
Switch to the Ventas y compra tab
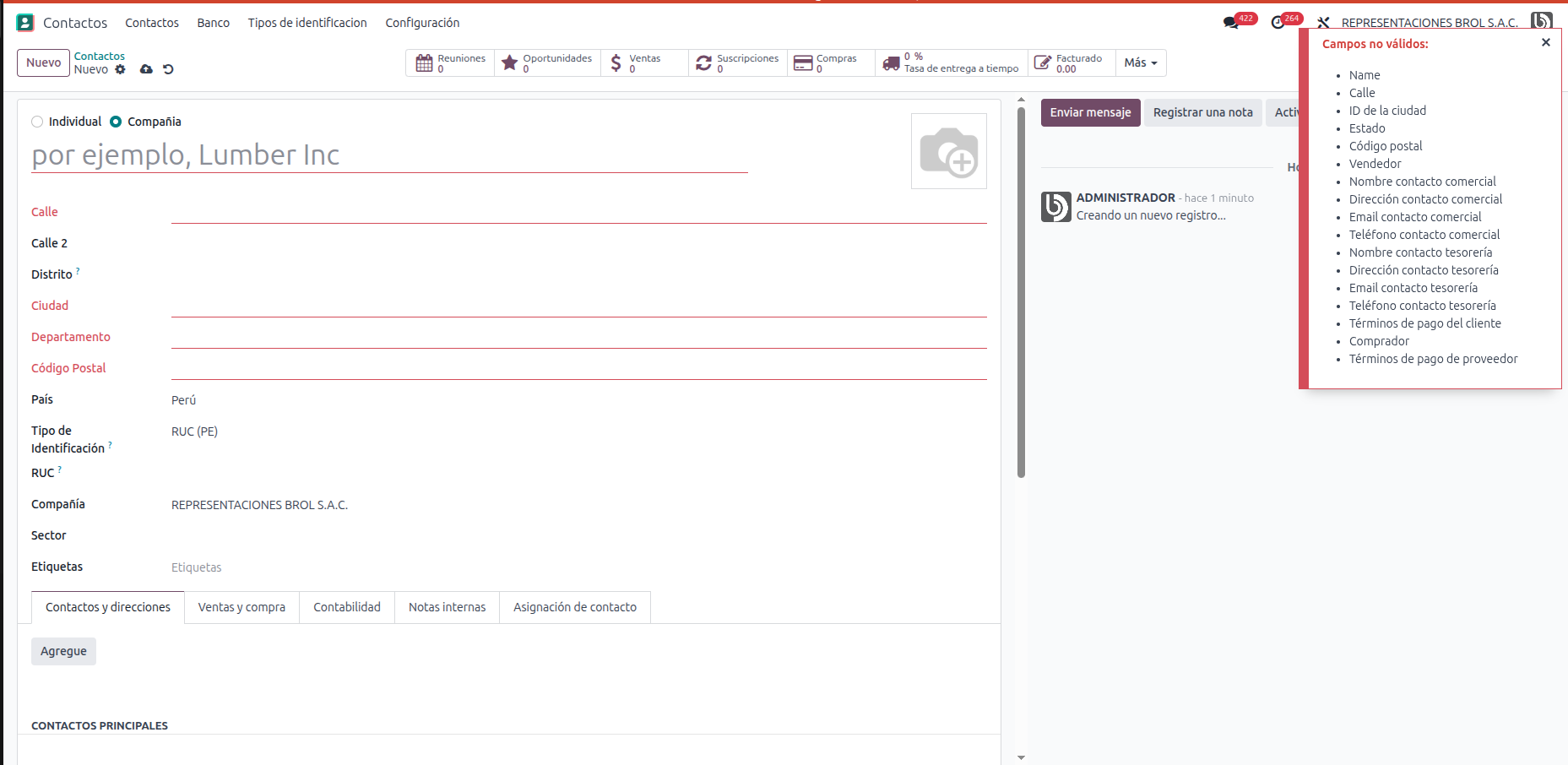tap(241, 607)
